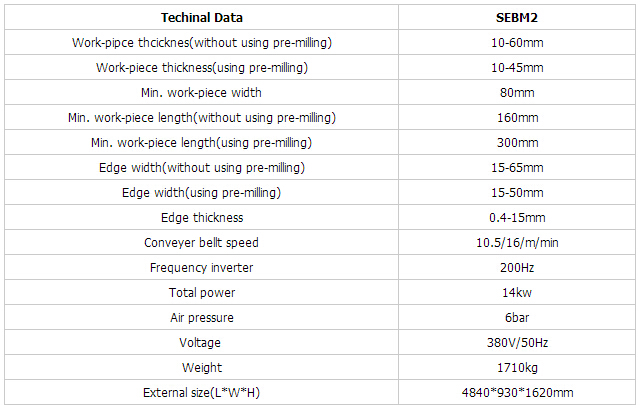Select the 80mm width value

(x=518, y=93)
